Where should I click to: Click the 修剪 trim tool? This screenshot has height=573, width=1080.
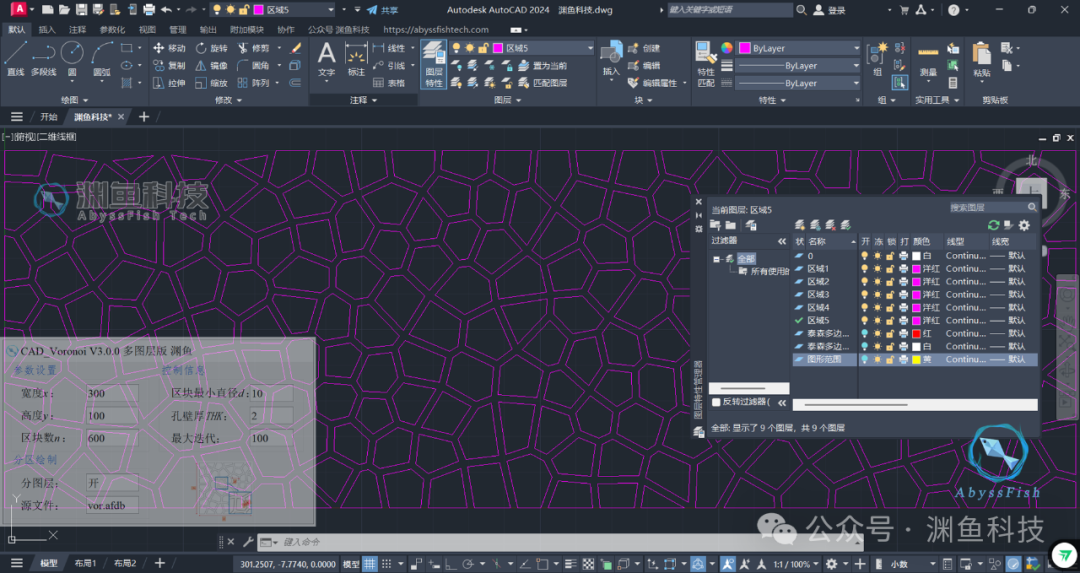click(x=253, y=48)
